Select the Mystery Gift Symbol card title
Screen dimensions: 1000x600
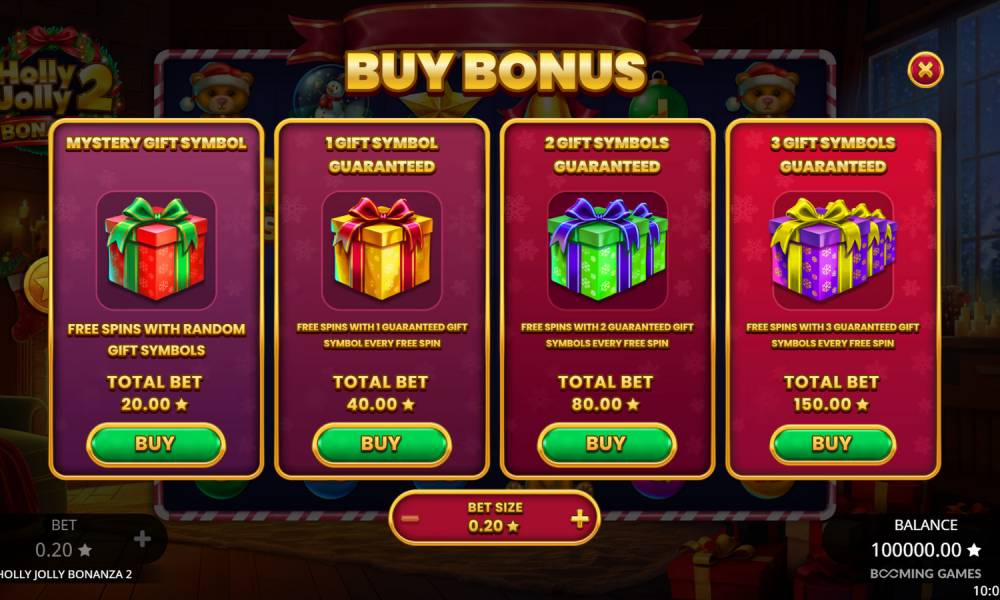(156, 143)
